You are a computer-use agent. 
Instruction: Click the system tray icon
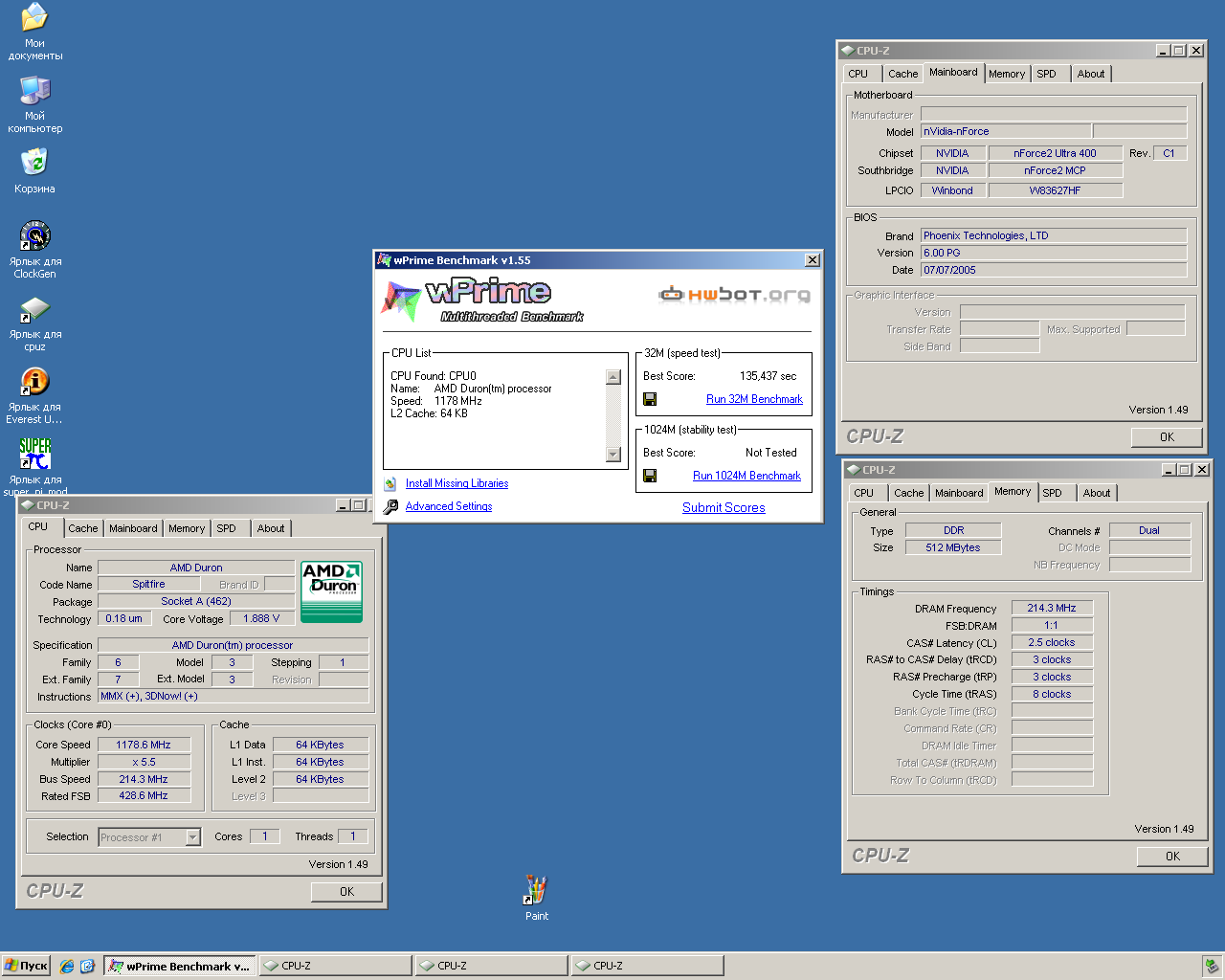tap(1211, 967)
